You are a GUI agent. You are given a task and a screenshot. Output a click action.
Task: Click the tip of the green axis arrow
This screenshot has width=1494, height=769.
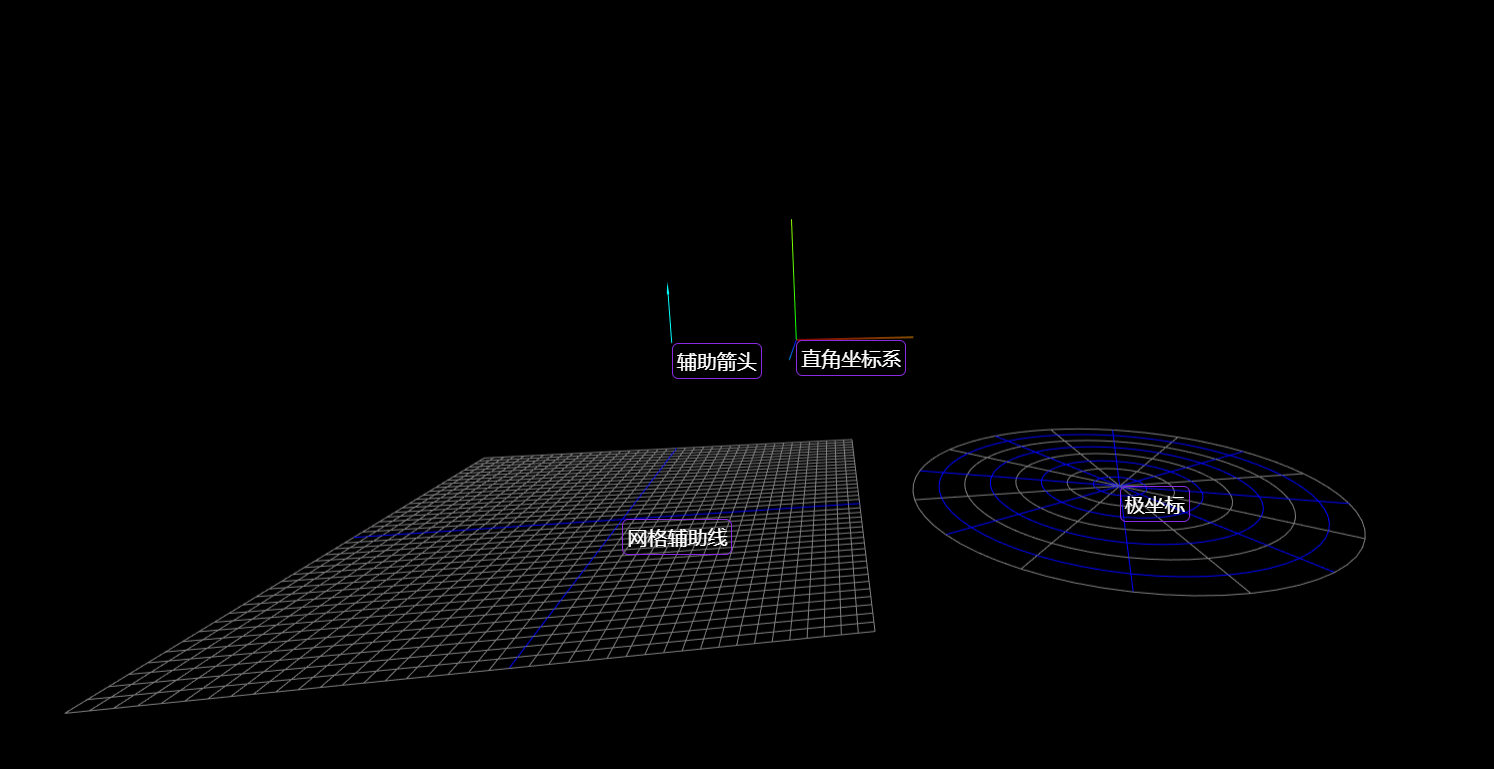(x=791, y=220)
